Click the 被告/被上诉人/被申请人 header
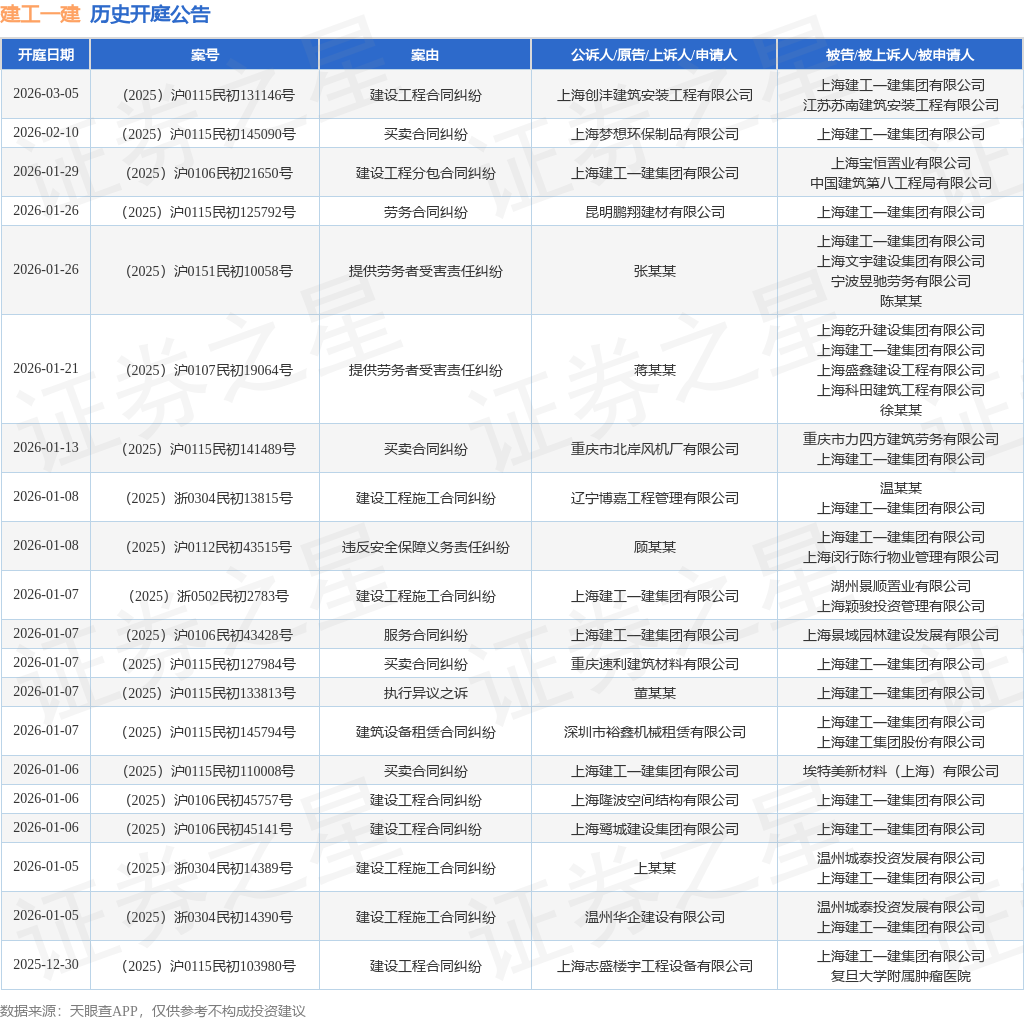1024x1020 pixels. 900,55
